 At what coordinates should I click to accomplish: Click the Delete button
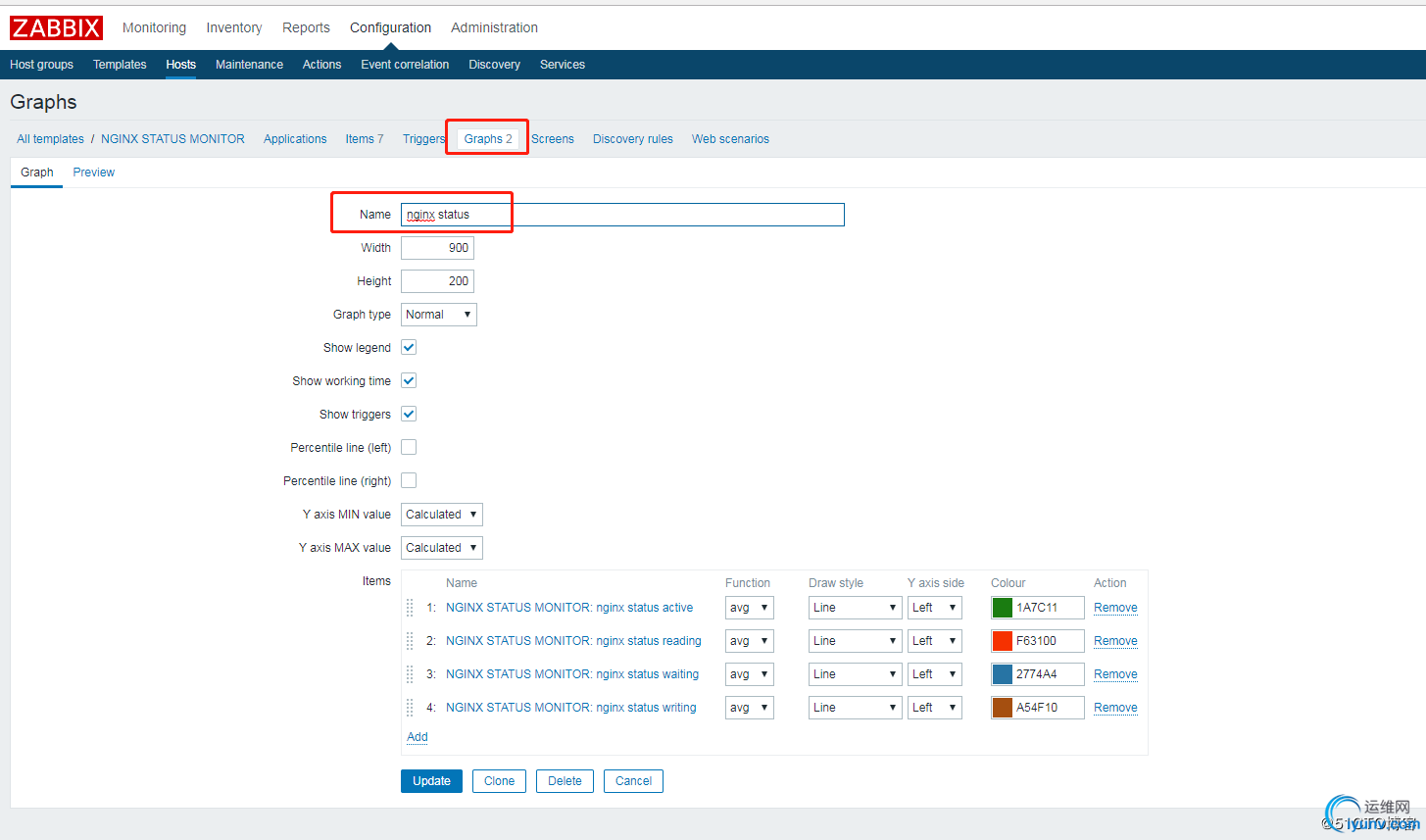click(x=565, y=781)
